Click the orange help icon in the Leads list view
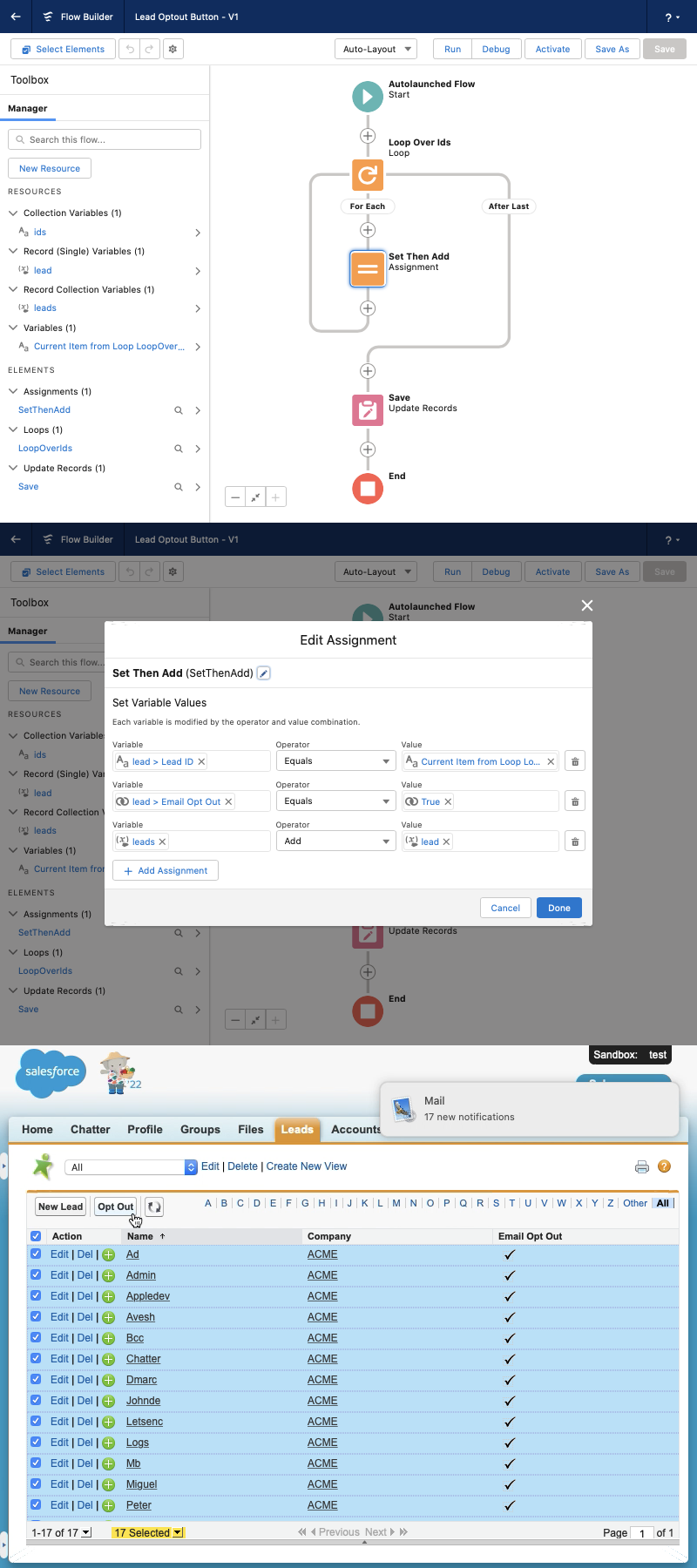Viewport: 697px width, 1568px height. (664, 1166)
